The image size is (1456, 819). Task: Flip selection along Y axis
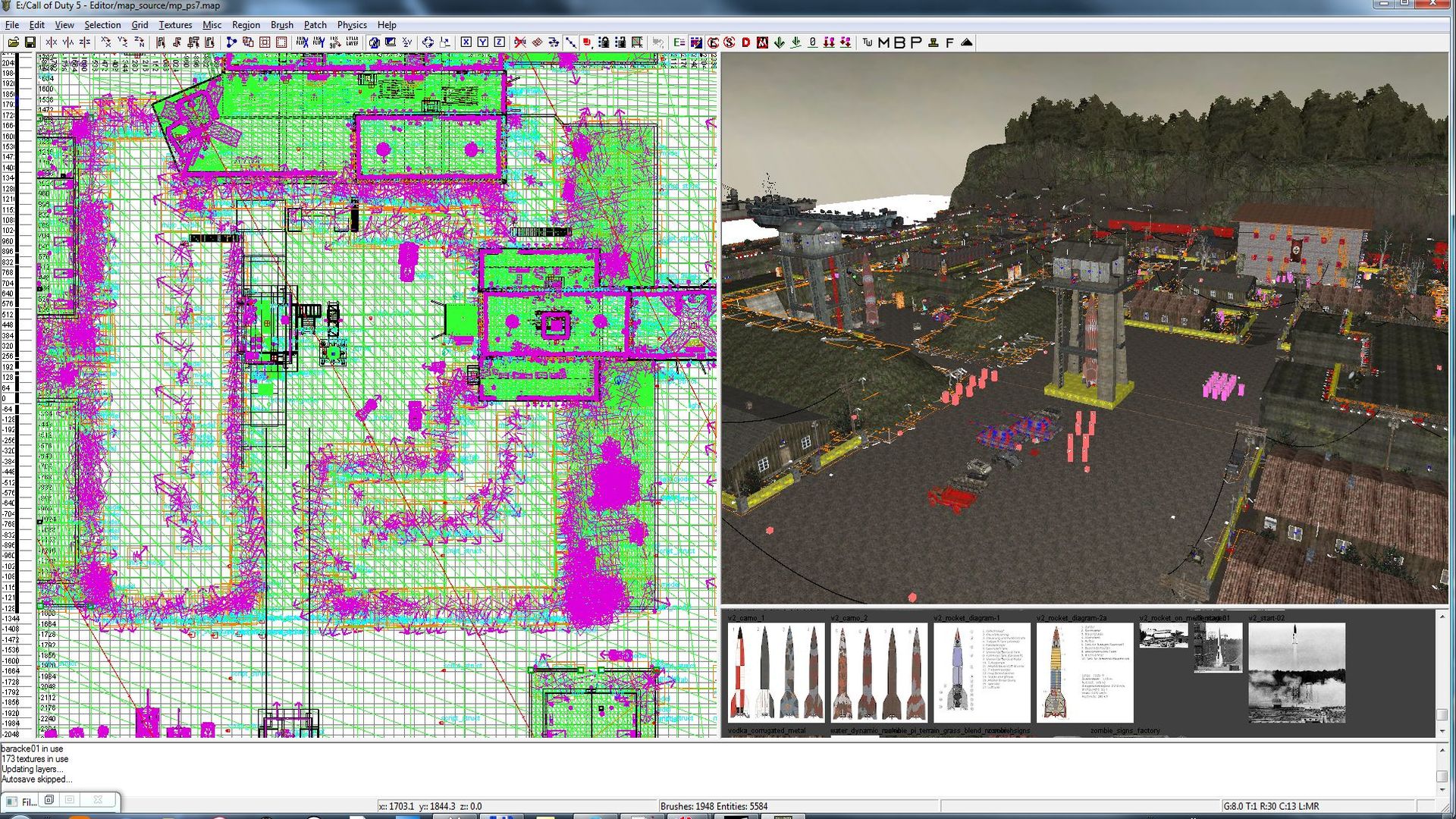(68, 42)
